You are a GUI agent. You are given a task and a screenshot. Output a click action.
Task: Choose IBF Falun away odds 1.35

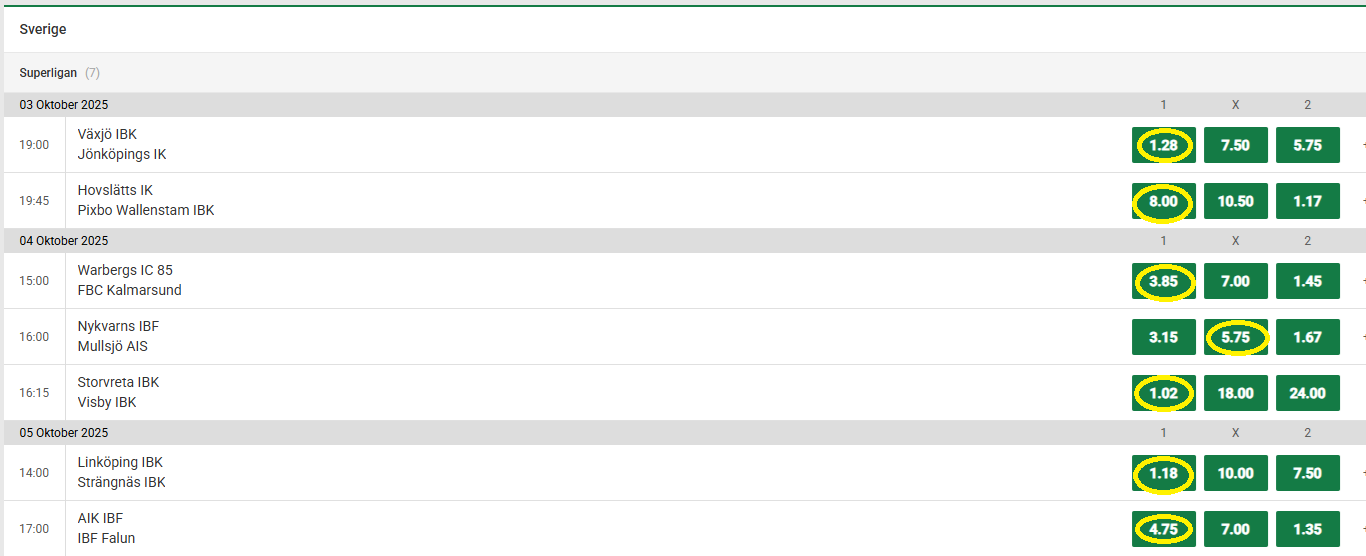tap(1307, 529)
